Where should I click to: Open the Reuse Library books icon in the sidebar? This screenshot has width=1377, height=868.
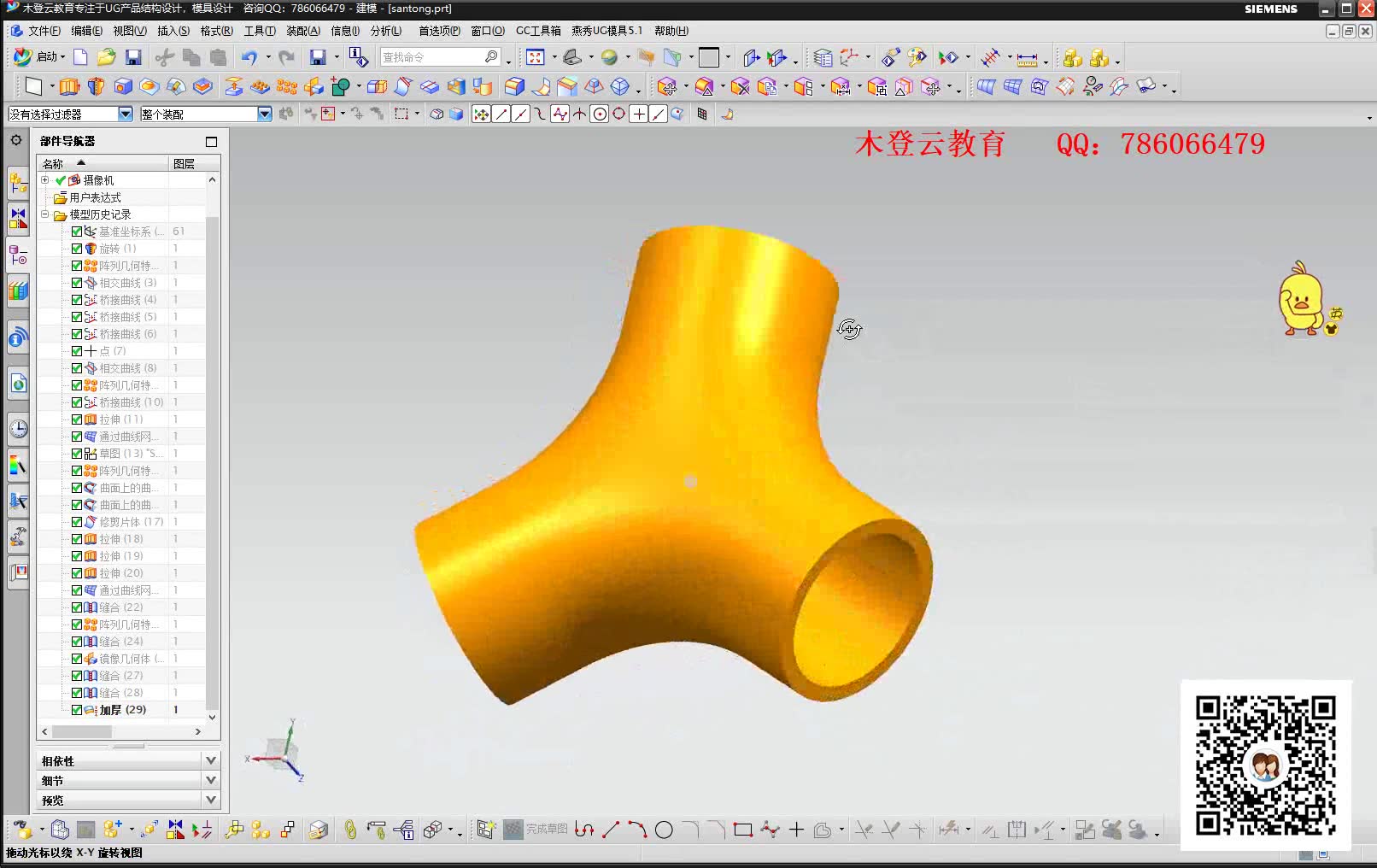[18, 291]
